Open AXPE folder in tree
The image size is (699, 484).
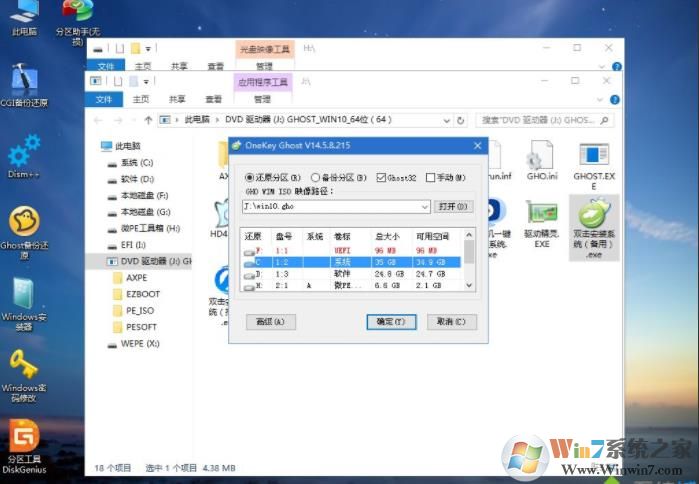(130, 278)
